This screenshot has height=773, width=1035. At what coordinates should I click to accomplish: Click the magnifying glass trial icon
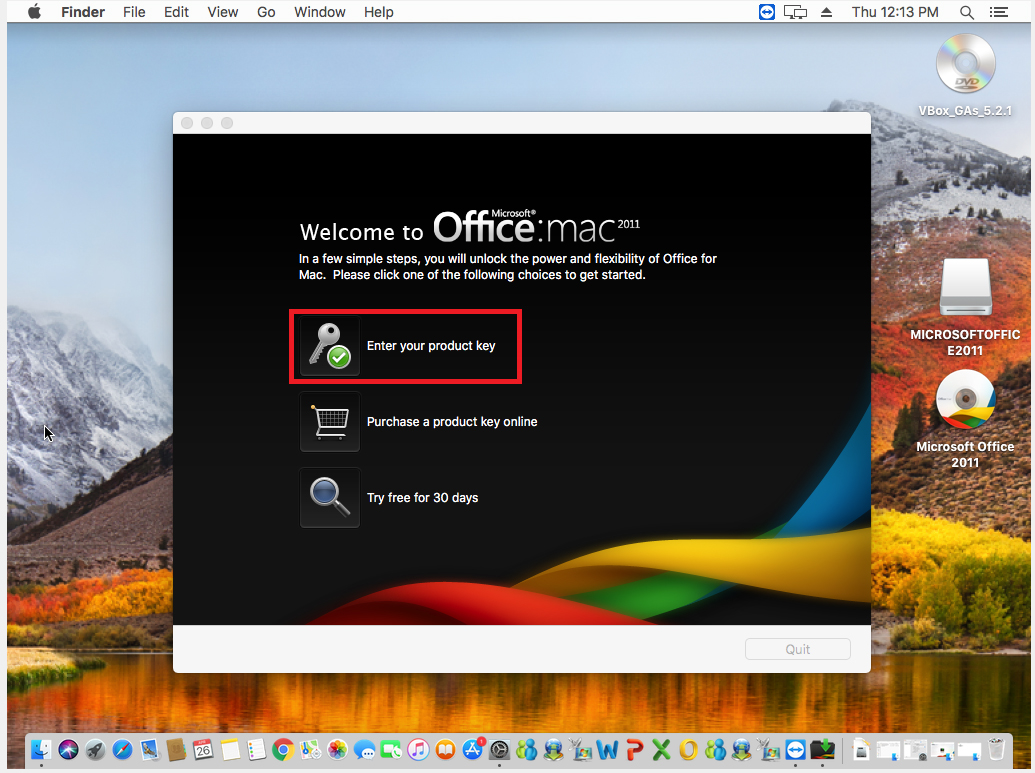[x=330, y=497]
